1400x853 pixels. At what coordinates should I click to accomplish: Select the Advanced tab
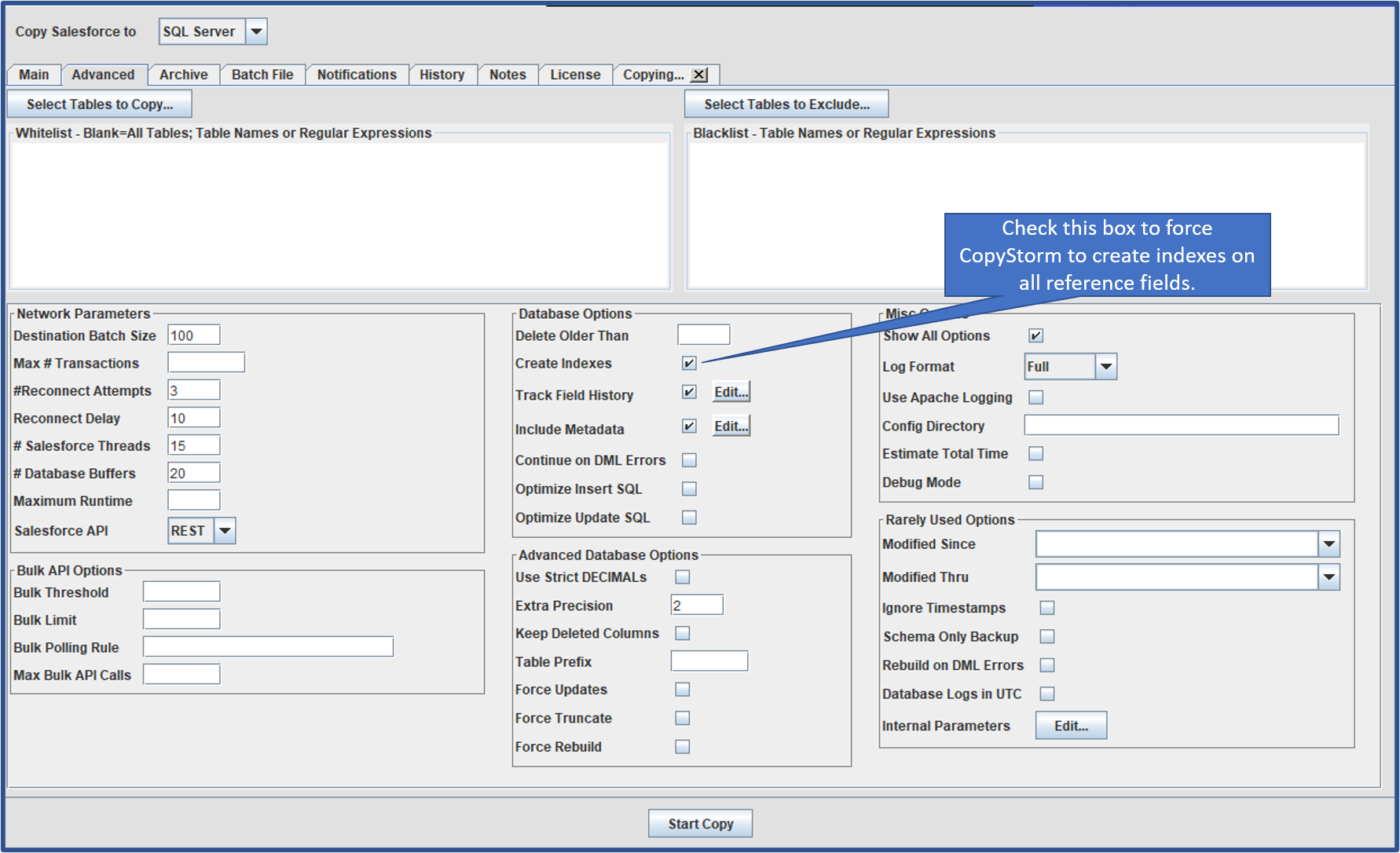click(103, 75)
